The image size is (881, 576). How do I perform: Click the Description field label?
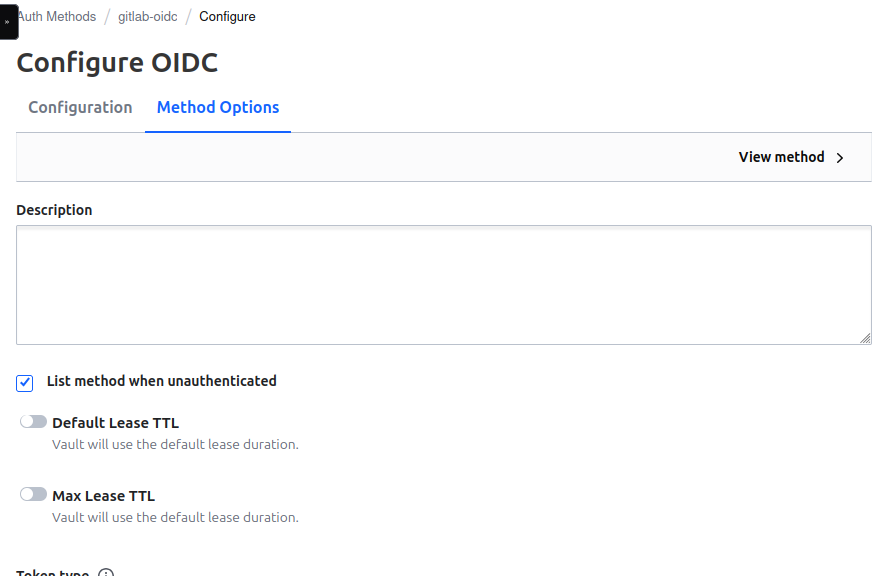pyautogui.click(x=55, y=210)
